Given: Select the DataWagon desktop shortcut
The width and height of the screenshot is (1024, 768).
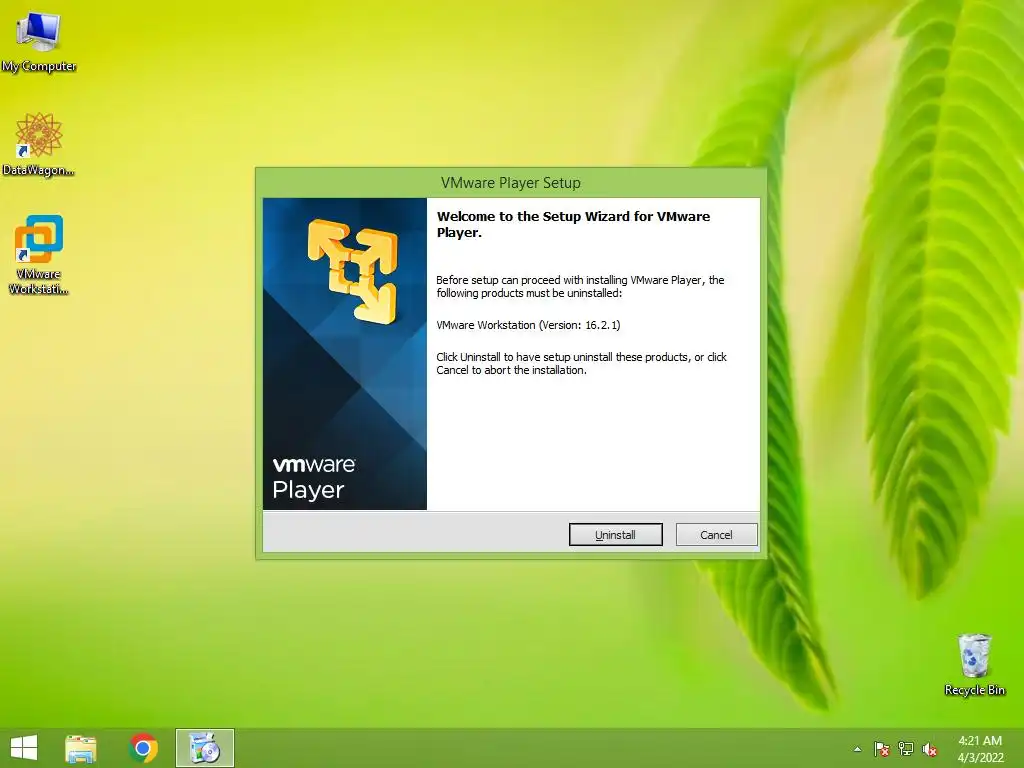Looking at the screenshot, I should point(39,144).
